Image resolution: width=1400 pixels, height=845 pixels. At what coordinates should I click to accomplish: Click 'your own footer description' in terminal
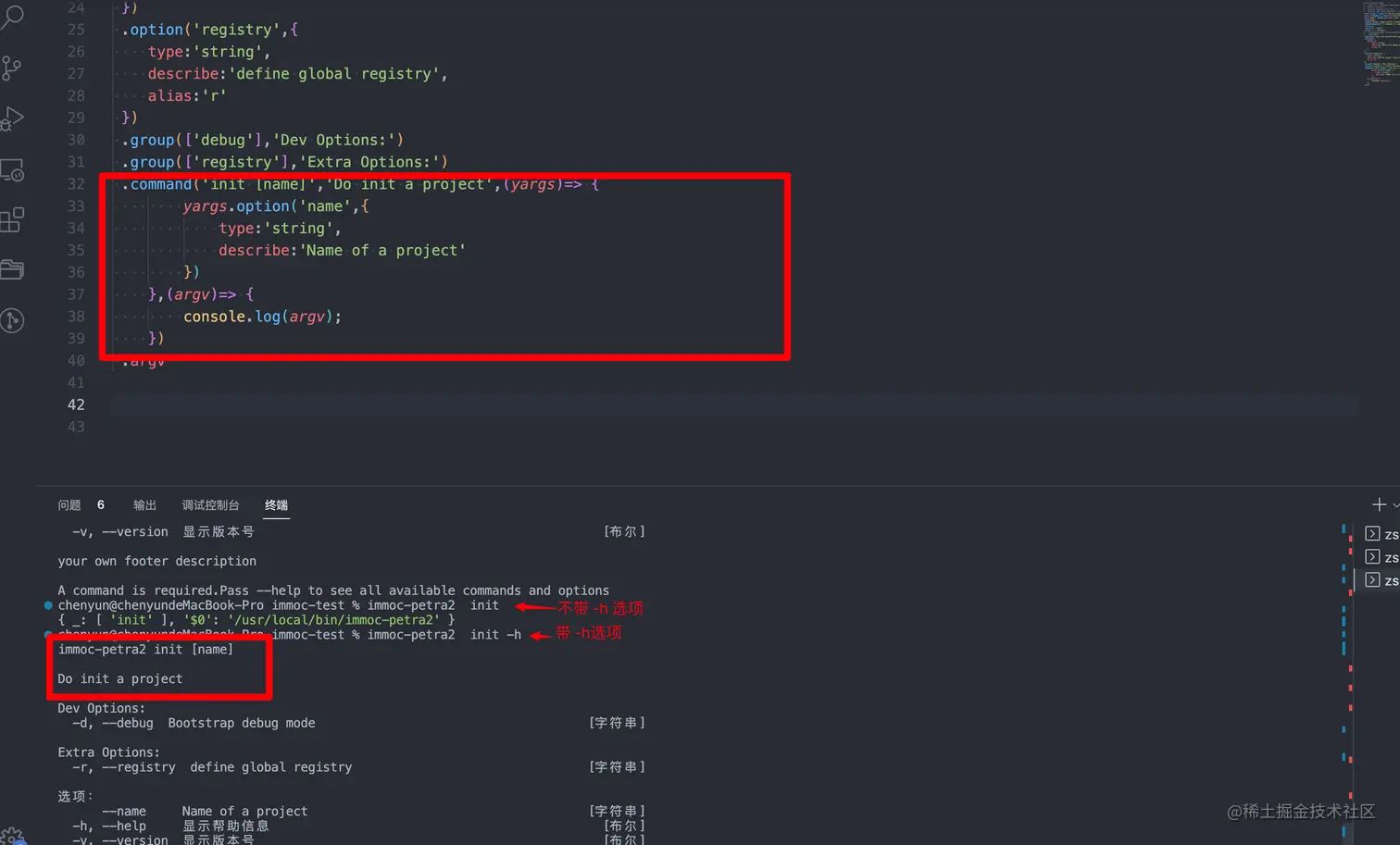[156, 561]
